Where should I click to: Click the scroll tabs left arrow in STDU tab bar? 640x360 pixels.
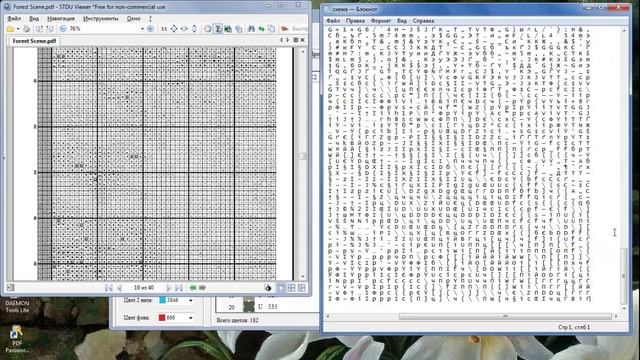coord(281,40)
